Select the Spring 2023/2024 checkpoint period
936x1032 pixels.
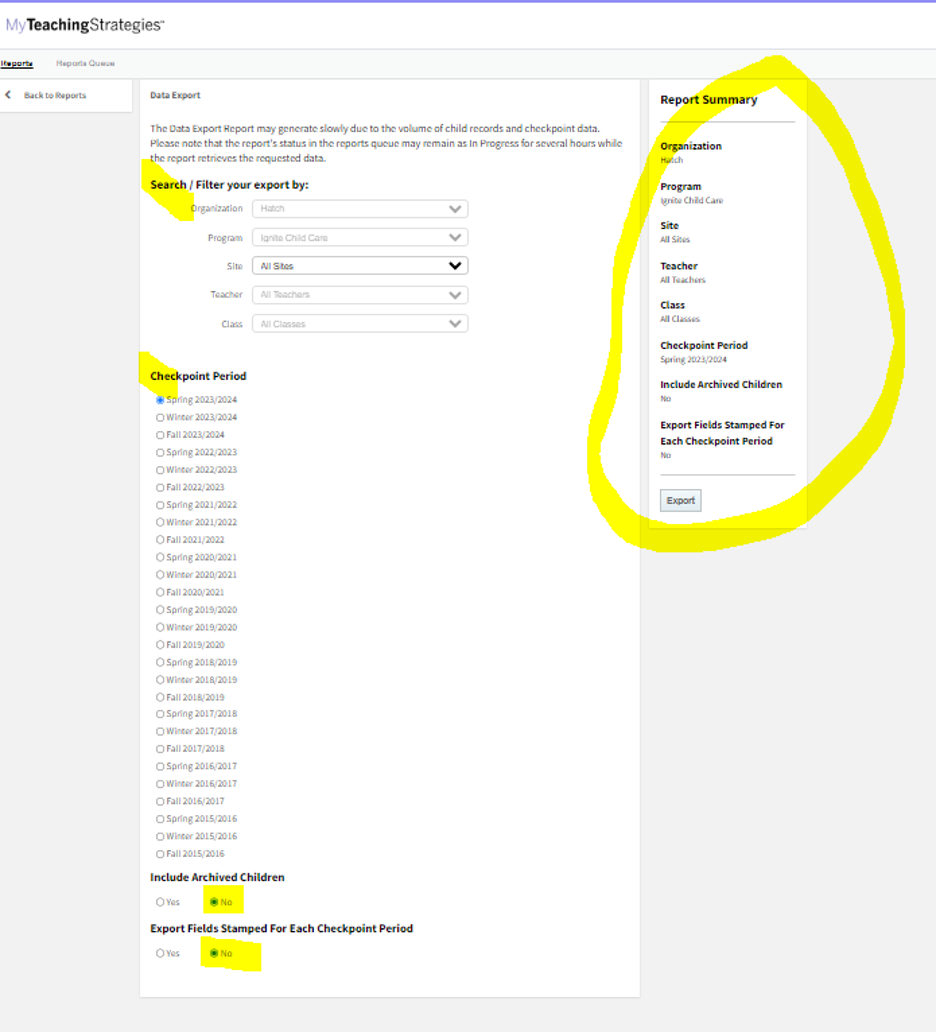(160, 400)
